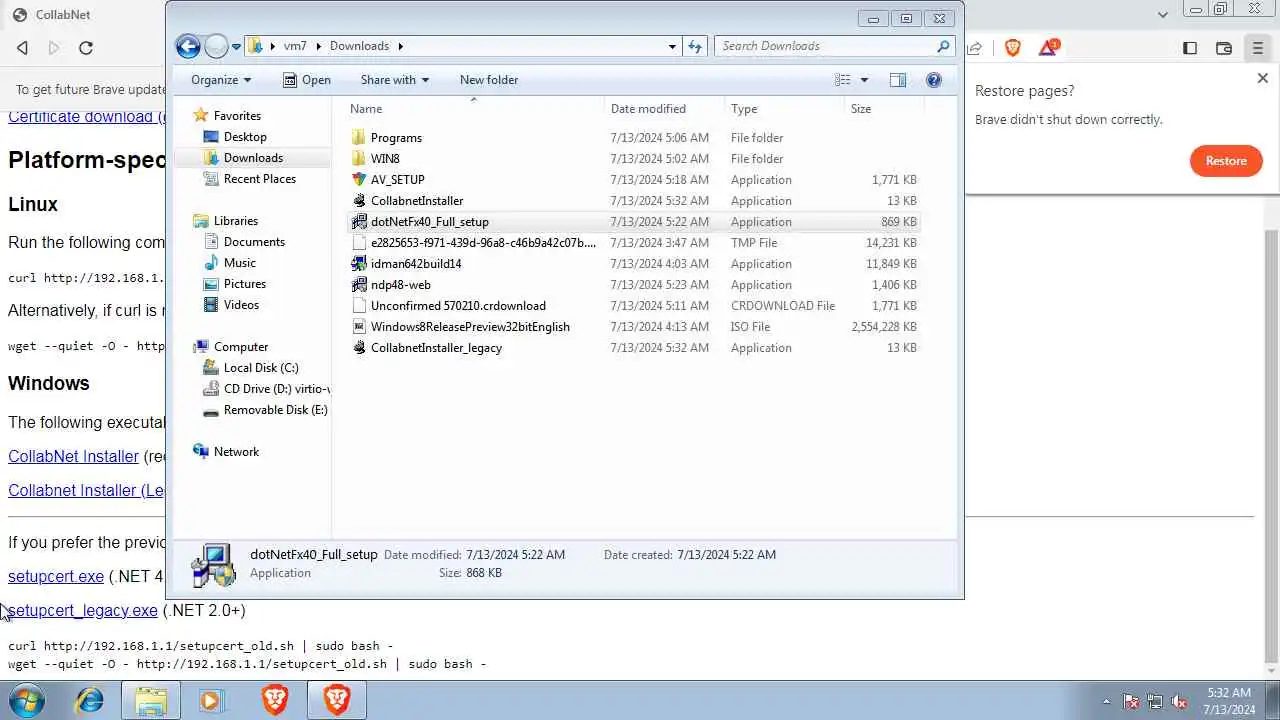Select the idman642build14 application icon
1280x720 pixels.
pyautogui.click(x=359, y=264)
